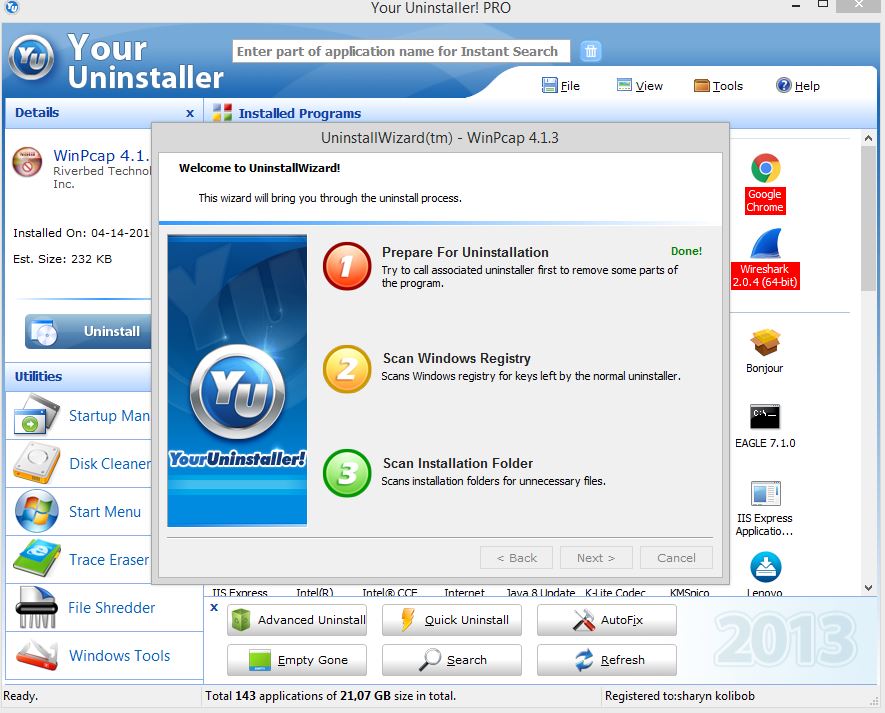The width and height of the screenshot is (885, 713).
Task: Click the trash clear-search icon
Action: (x=590, y=51)
